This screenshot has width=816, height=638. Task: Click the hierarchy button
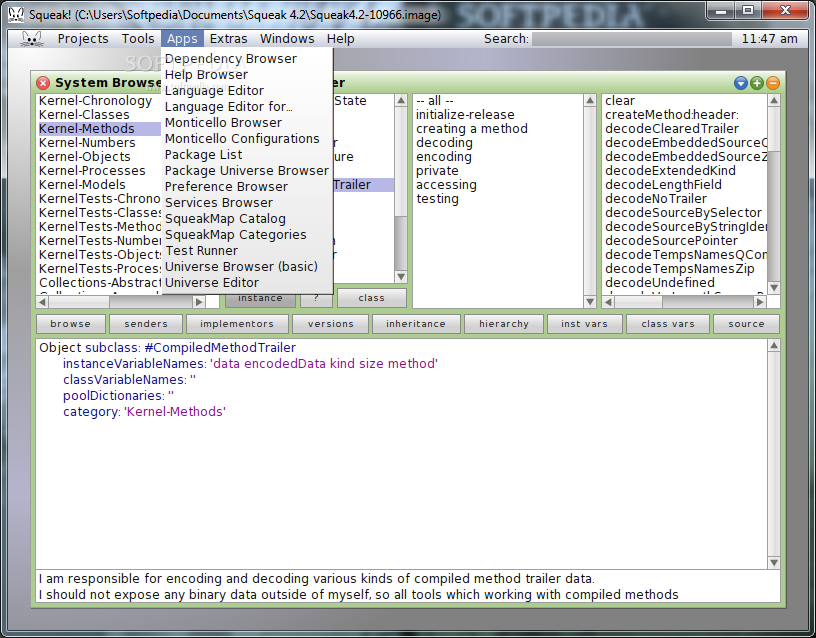(504, 324)
